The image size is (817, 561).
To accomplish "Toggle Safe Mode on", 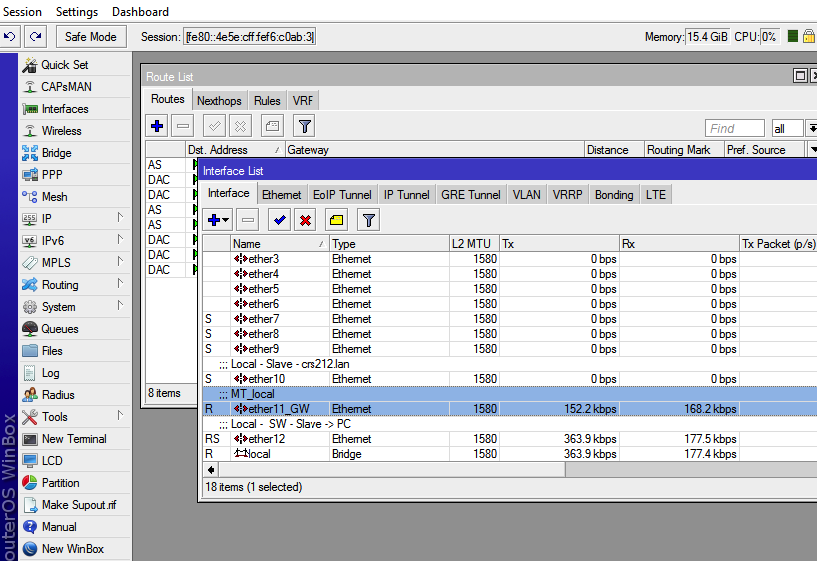I will pyautogui.click(x=90, y=37).
